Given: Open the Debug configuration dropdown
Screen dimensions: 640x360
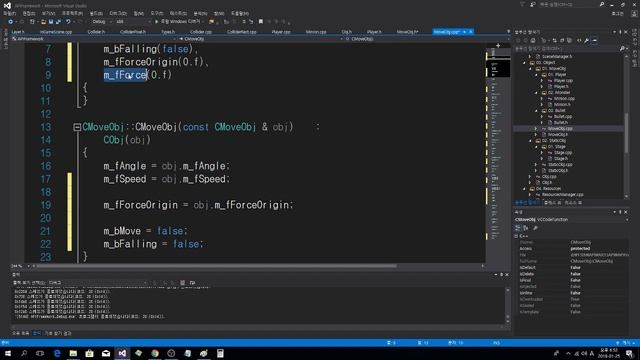Looking at the screenshot, I should click(101, 22).
